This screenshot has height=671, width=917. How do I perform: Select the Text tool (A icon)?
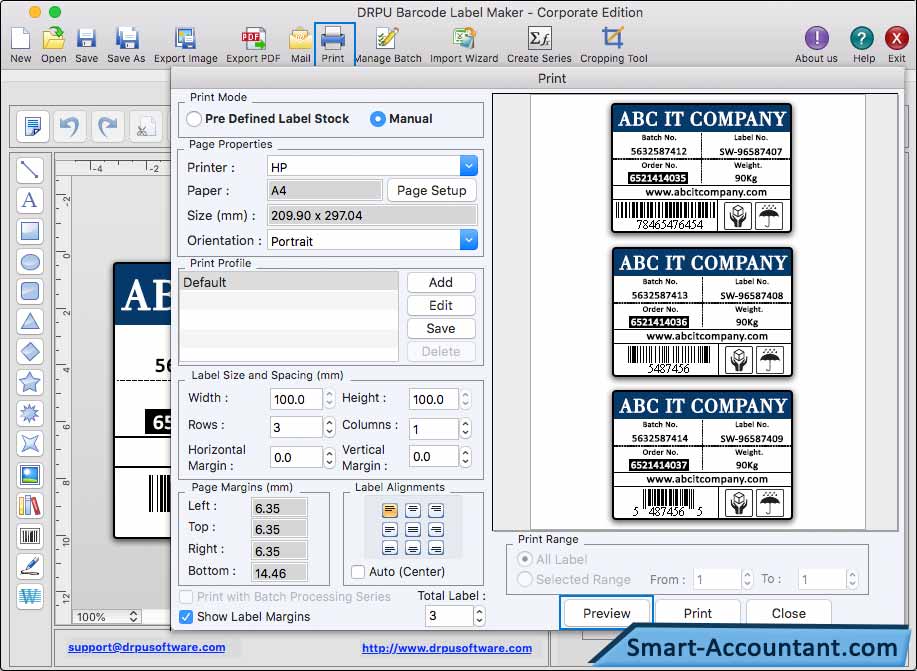(30, 200)
